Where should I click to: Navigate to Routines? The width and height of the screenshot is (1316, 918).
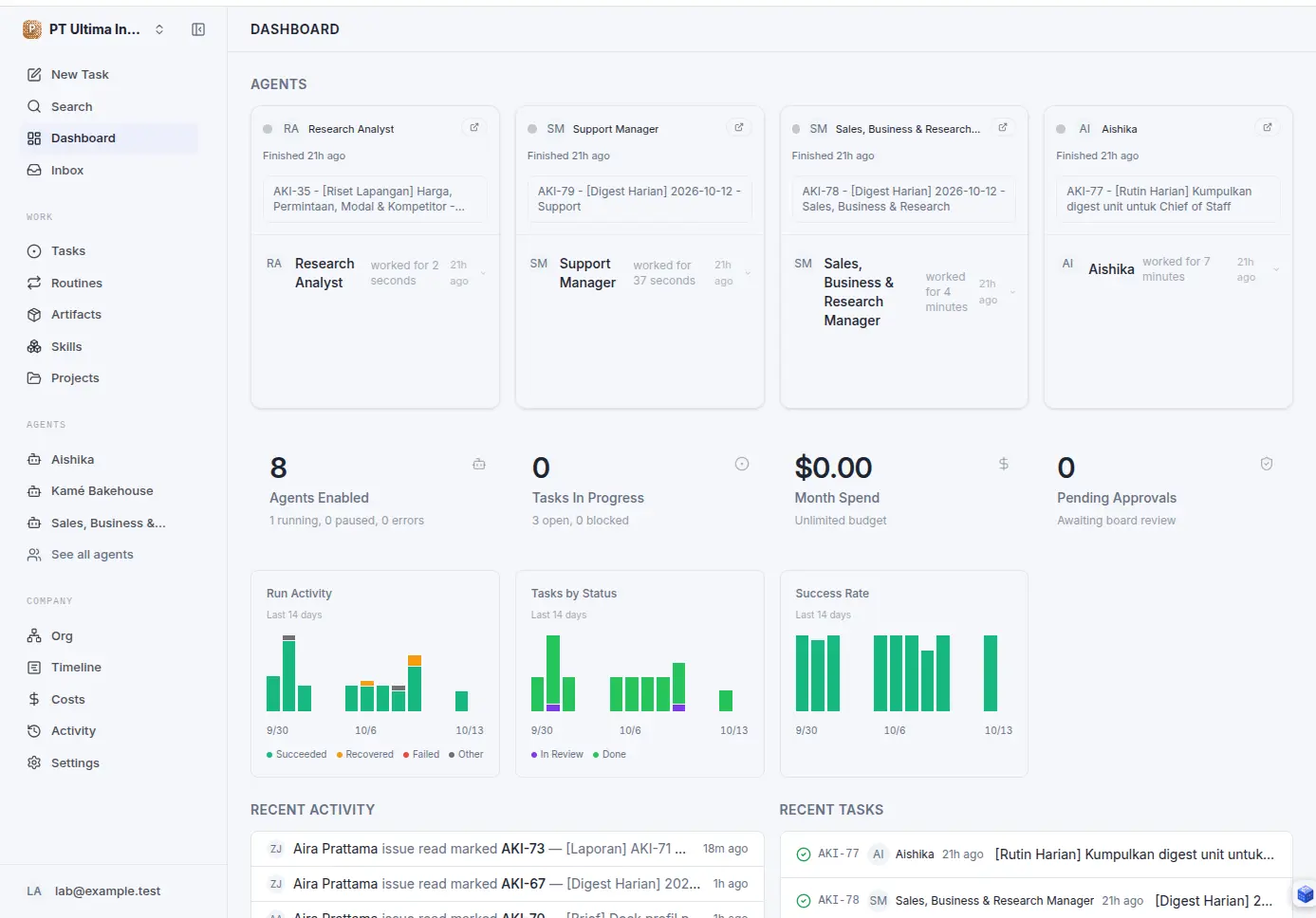[108, 284]
